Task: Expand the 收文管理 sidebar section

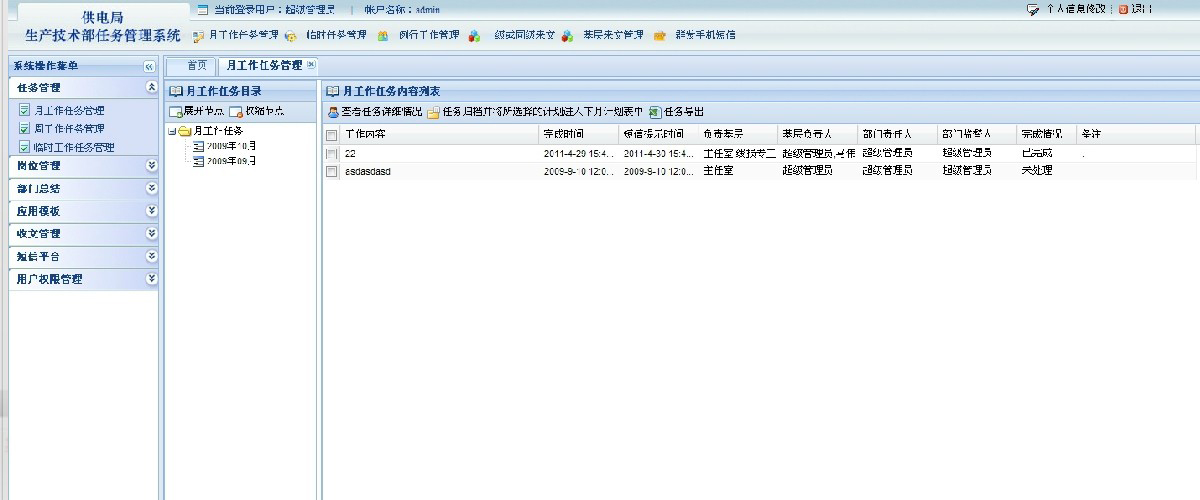Action: click(x=151, y=233)
